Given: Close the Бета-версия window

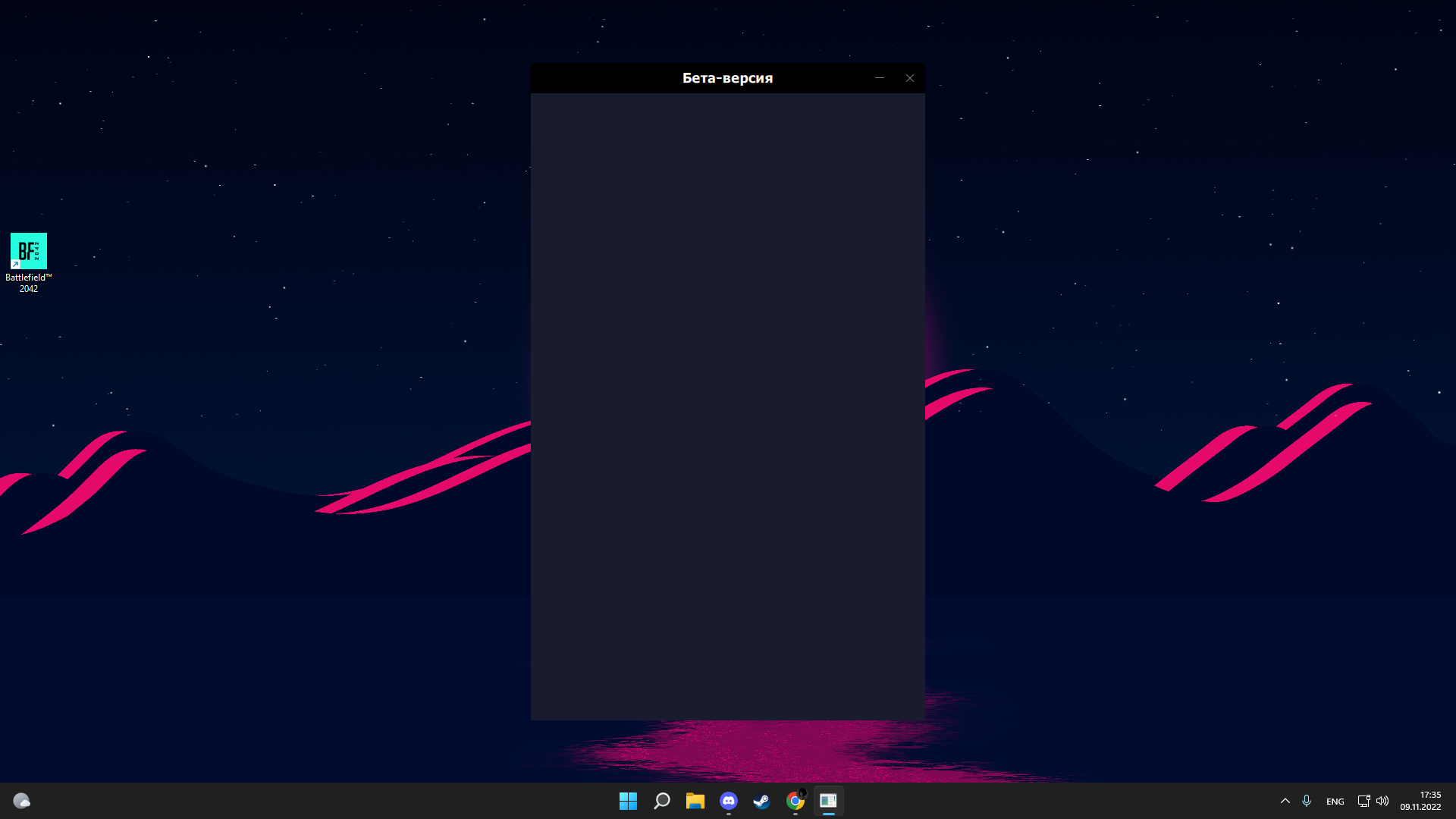Looking at the screenshot, I should coord(910,78).
